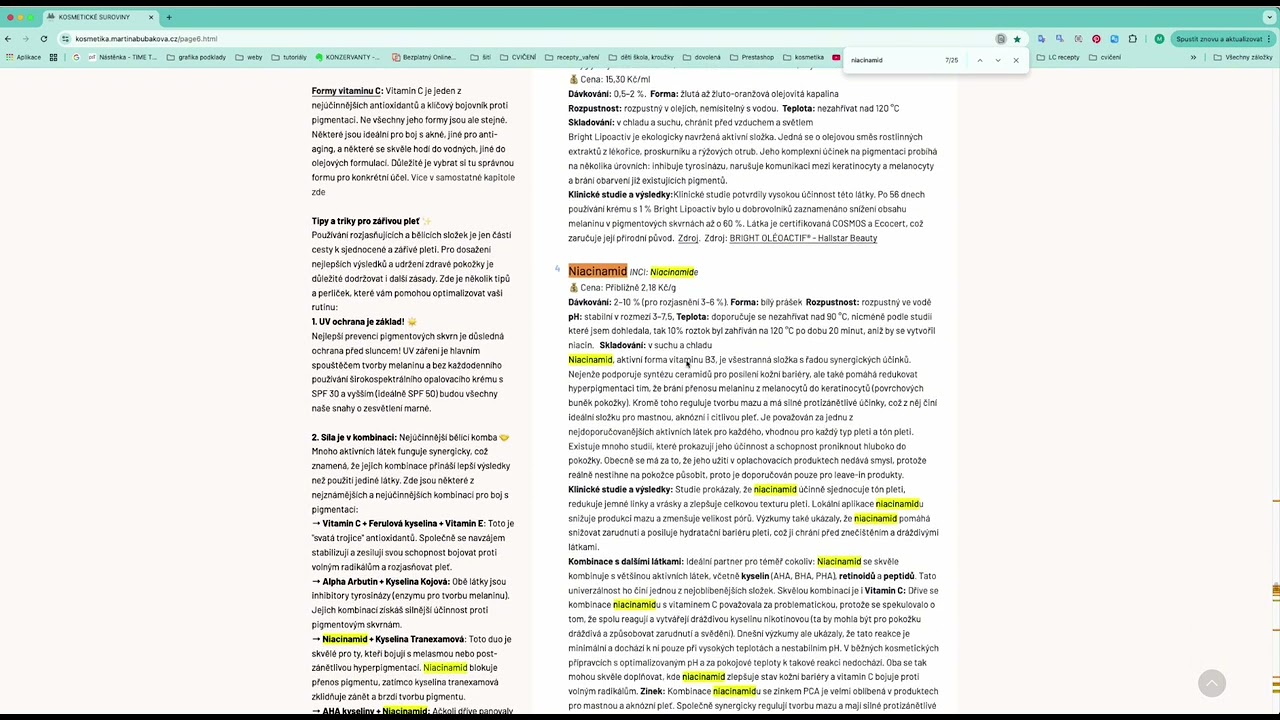This screenshot has width=1280, height=720.
Task: Close the find bar
Action: pos(1016,60)
